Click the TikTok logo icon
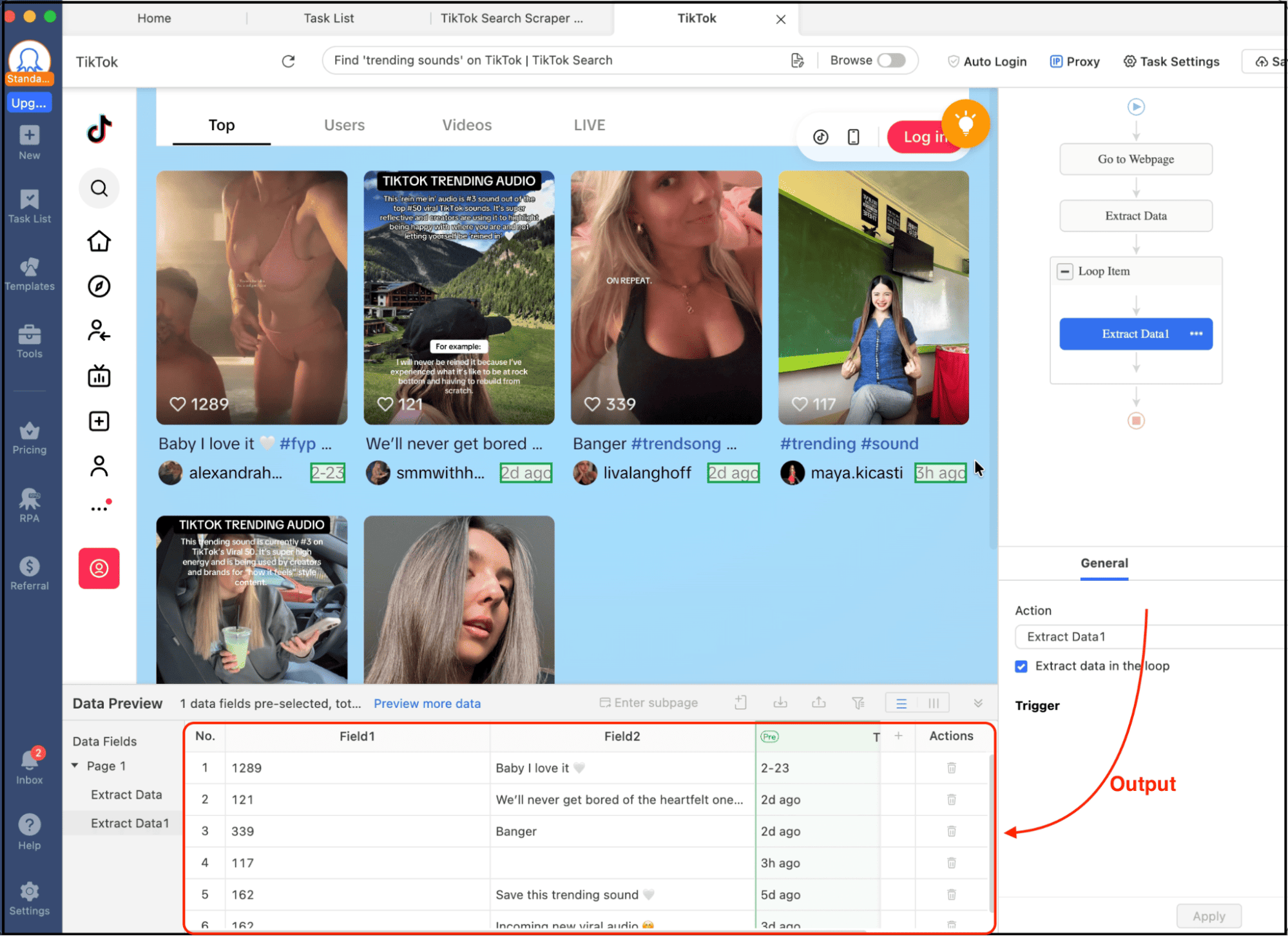Screen dimensions: 1288x936 [x=99, y=129]
